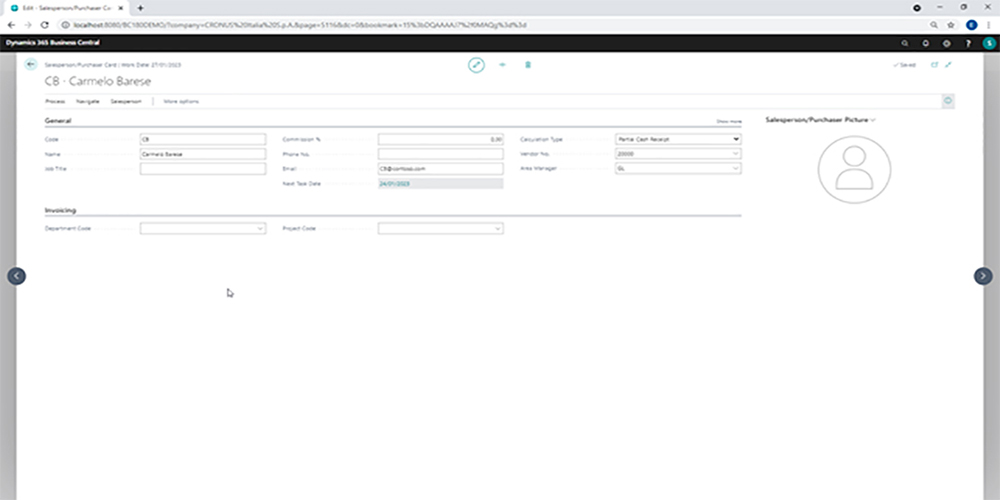Go to next record with right arrow
The image size is (1000, 500).
click(983, 276)
